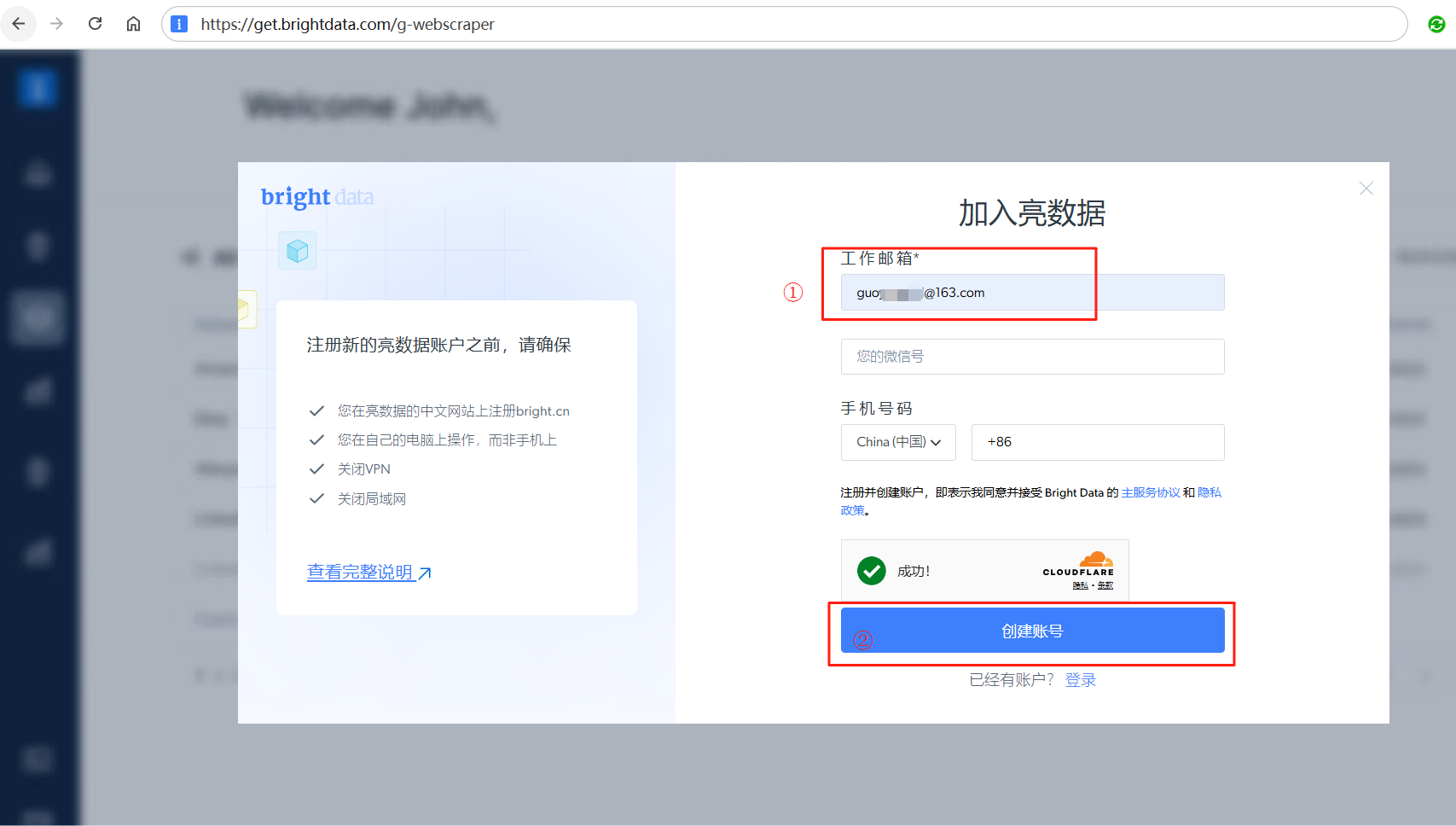Click the heading 加入亮数据
1456x826 pixels.
pos(1032,213)
